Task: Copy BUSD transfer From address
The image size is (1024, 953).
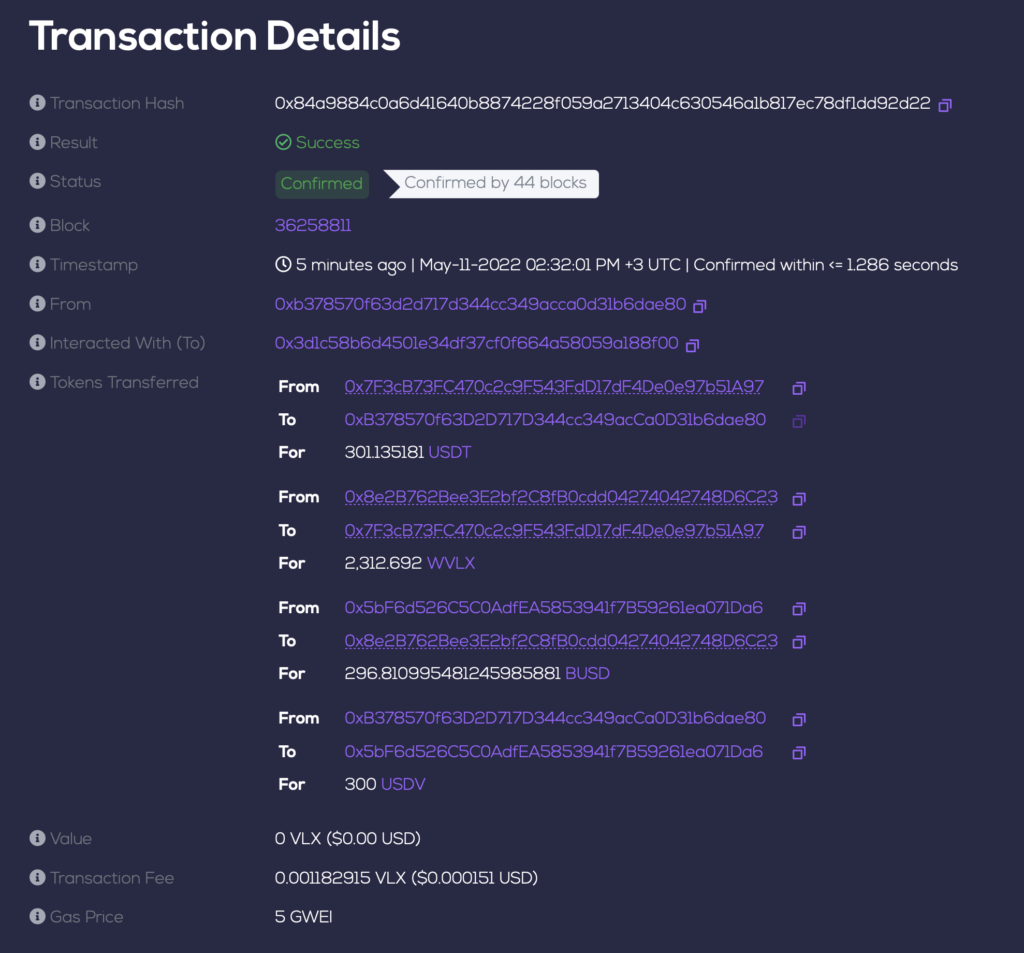Action: pos(799,608)
